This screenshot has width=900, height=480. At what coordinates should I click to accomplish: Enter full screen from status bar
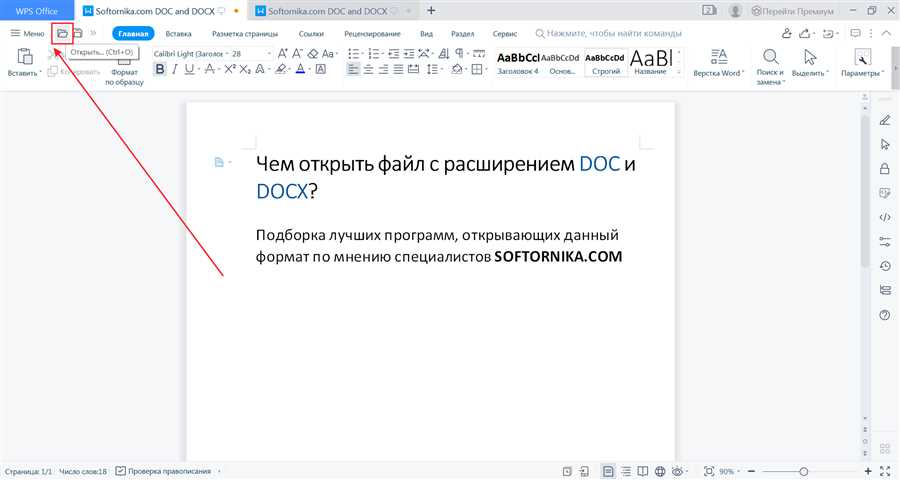point(885,471)
